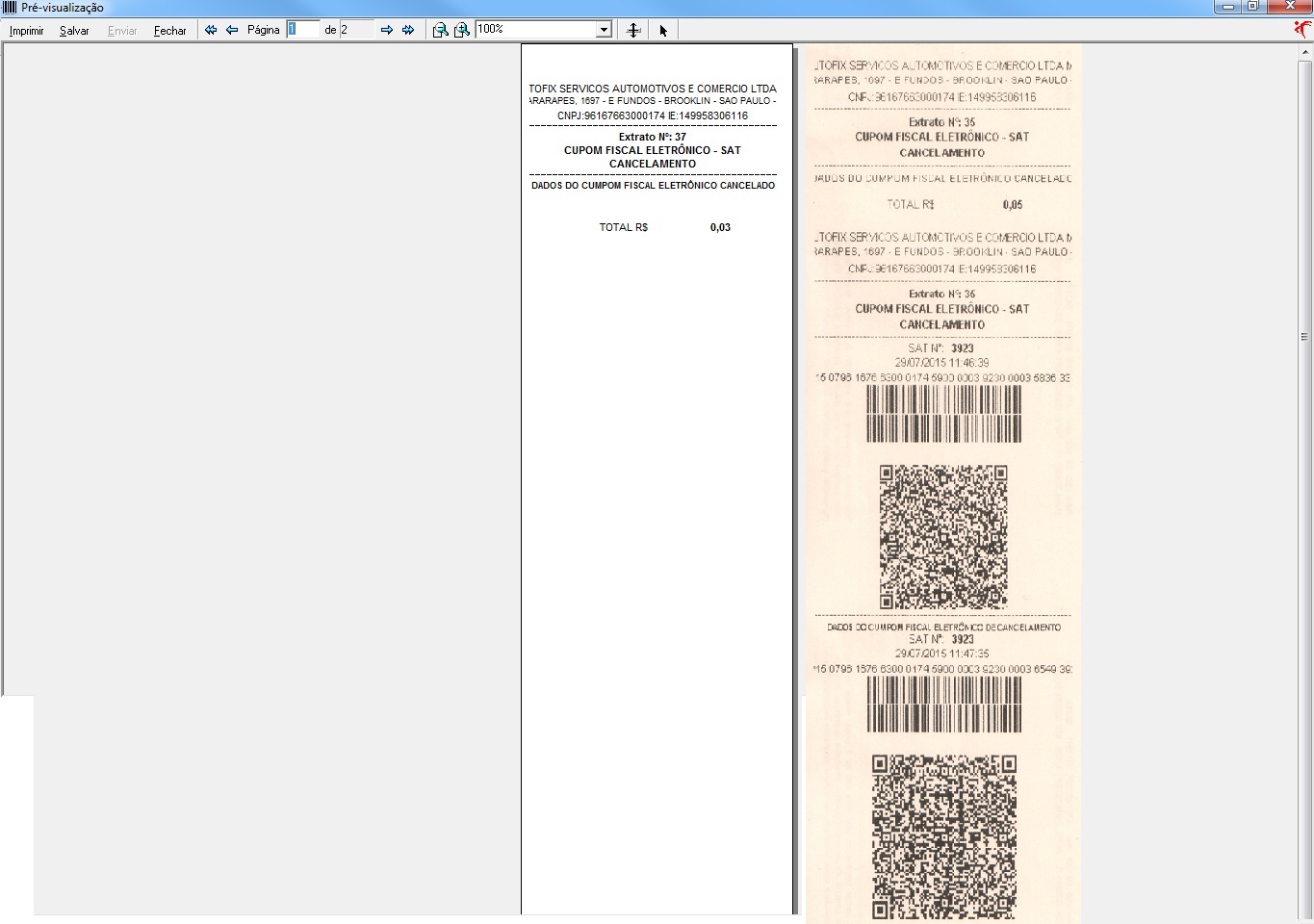Screen dimensions: 1314x924
Task: Click the zoom out magnifier icon
Action: click(440, 30)
